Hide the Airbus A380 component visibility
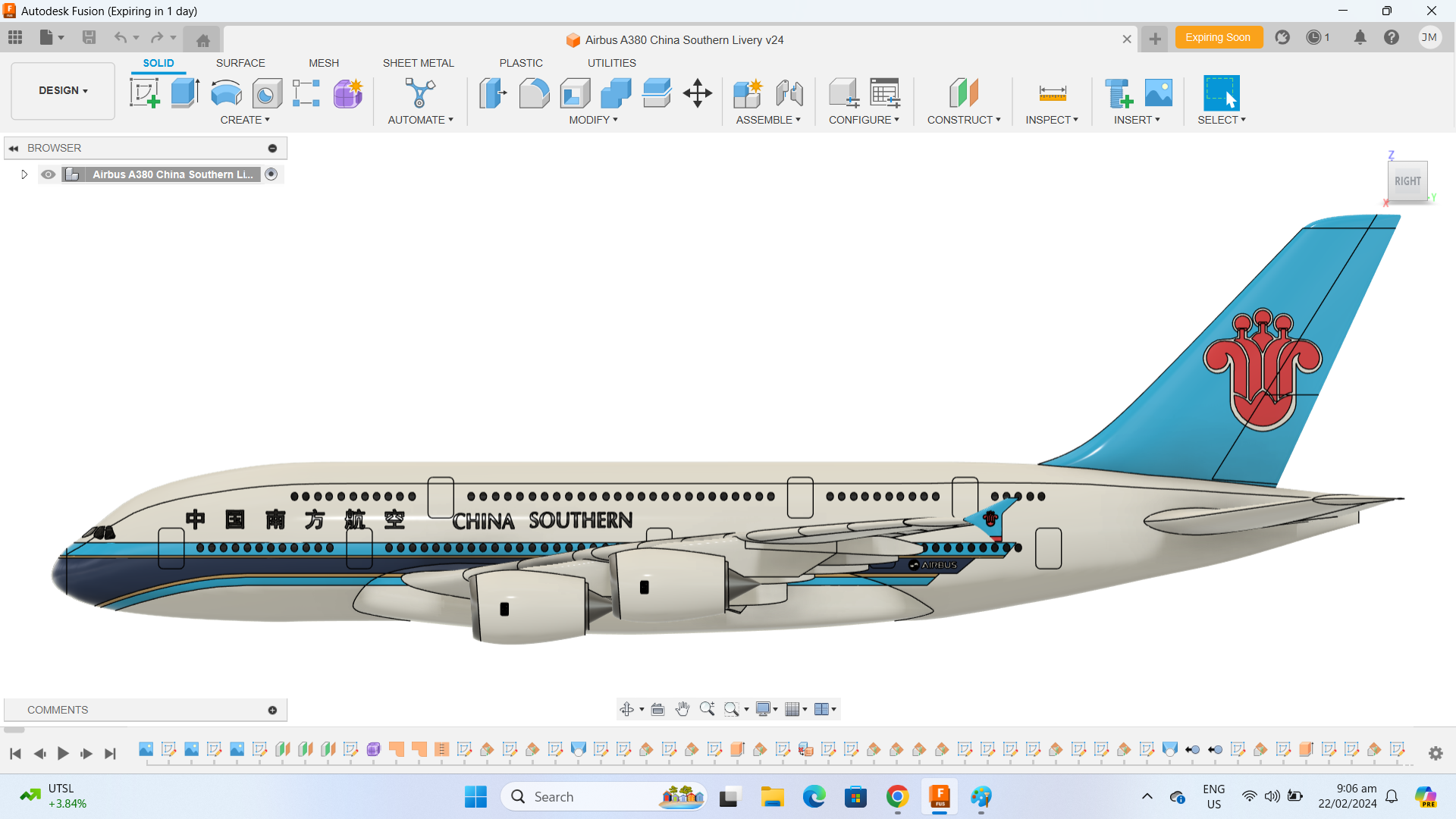 [48, 174]
